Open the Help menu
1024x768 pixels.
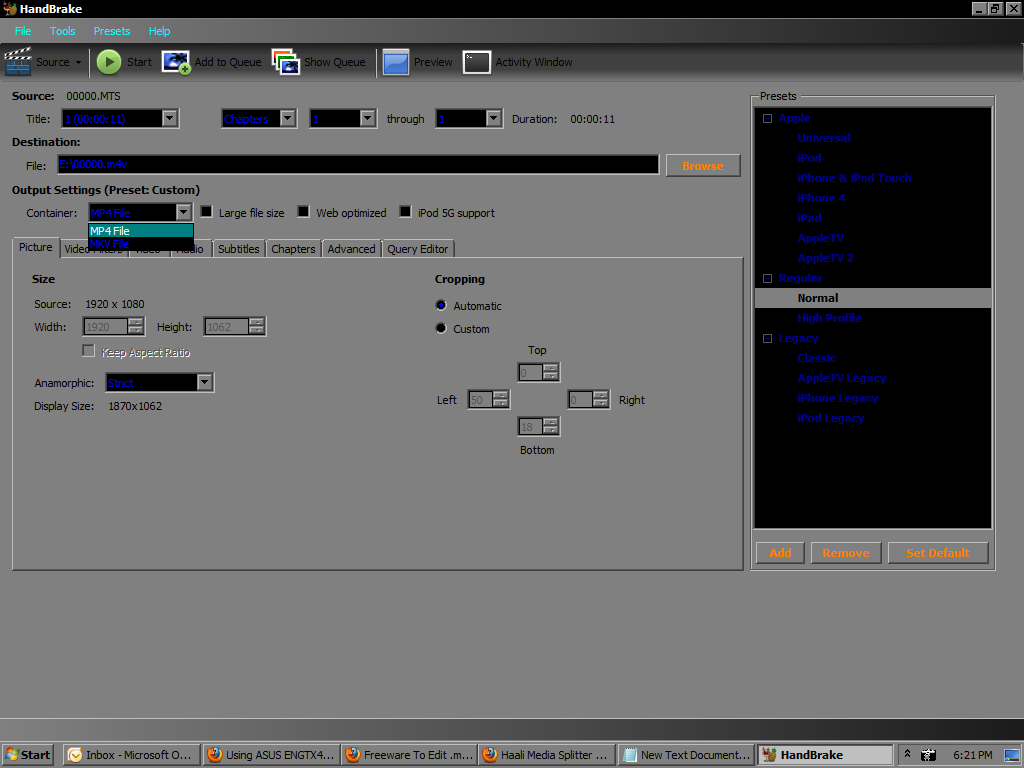[159, 31]
